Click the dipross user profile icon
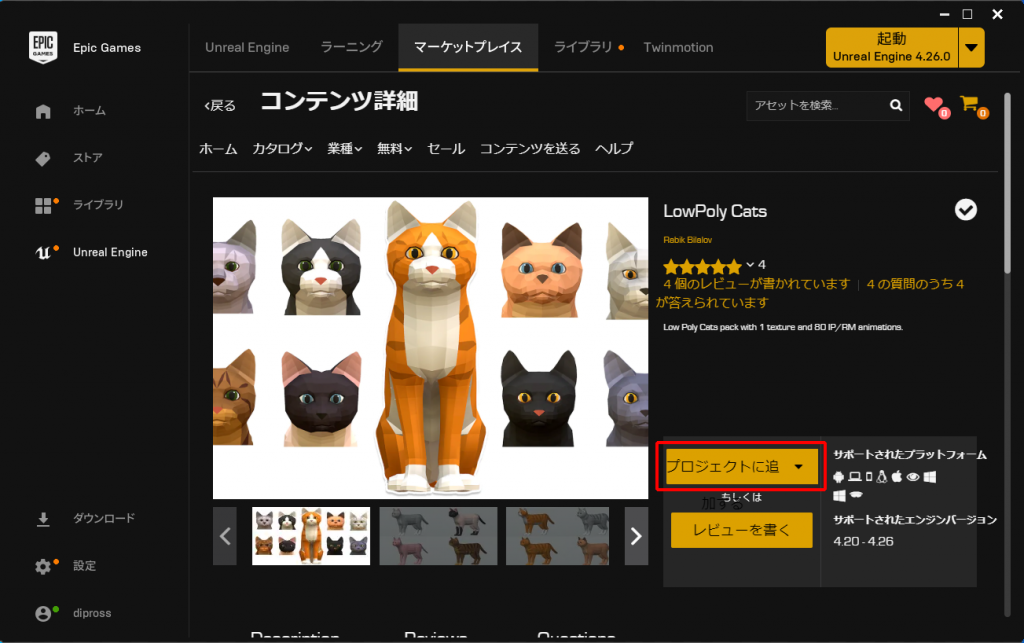The height and width of the screenshot is (643, 1024). tap(43, 614)
